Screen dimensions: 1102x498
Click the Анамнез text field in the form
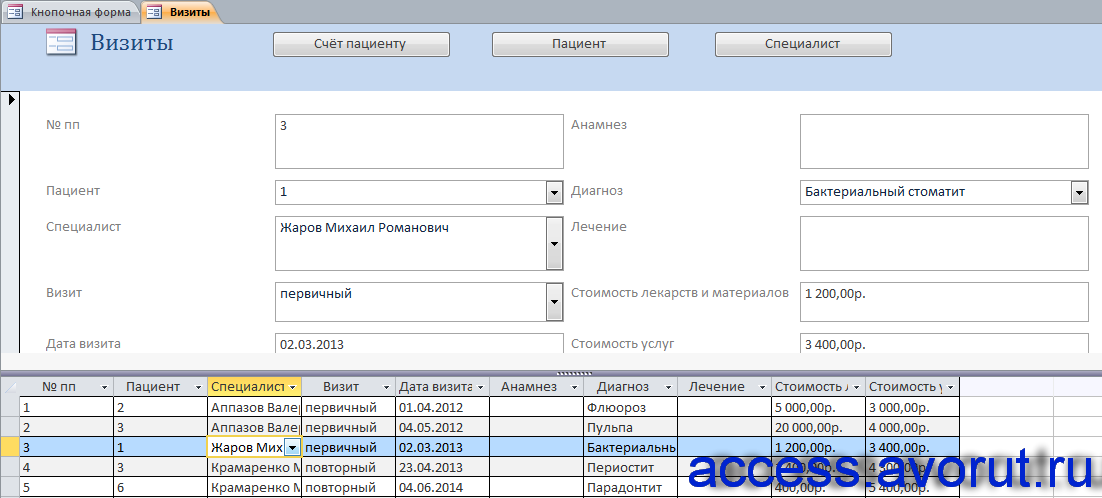pyautogui.click(x=944, y=141)
